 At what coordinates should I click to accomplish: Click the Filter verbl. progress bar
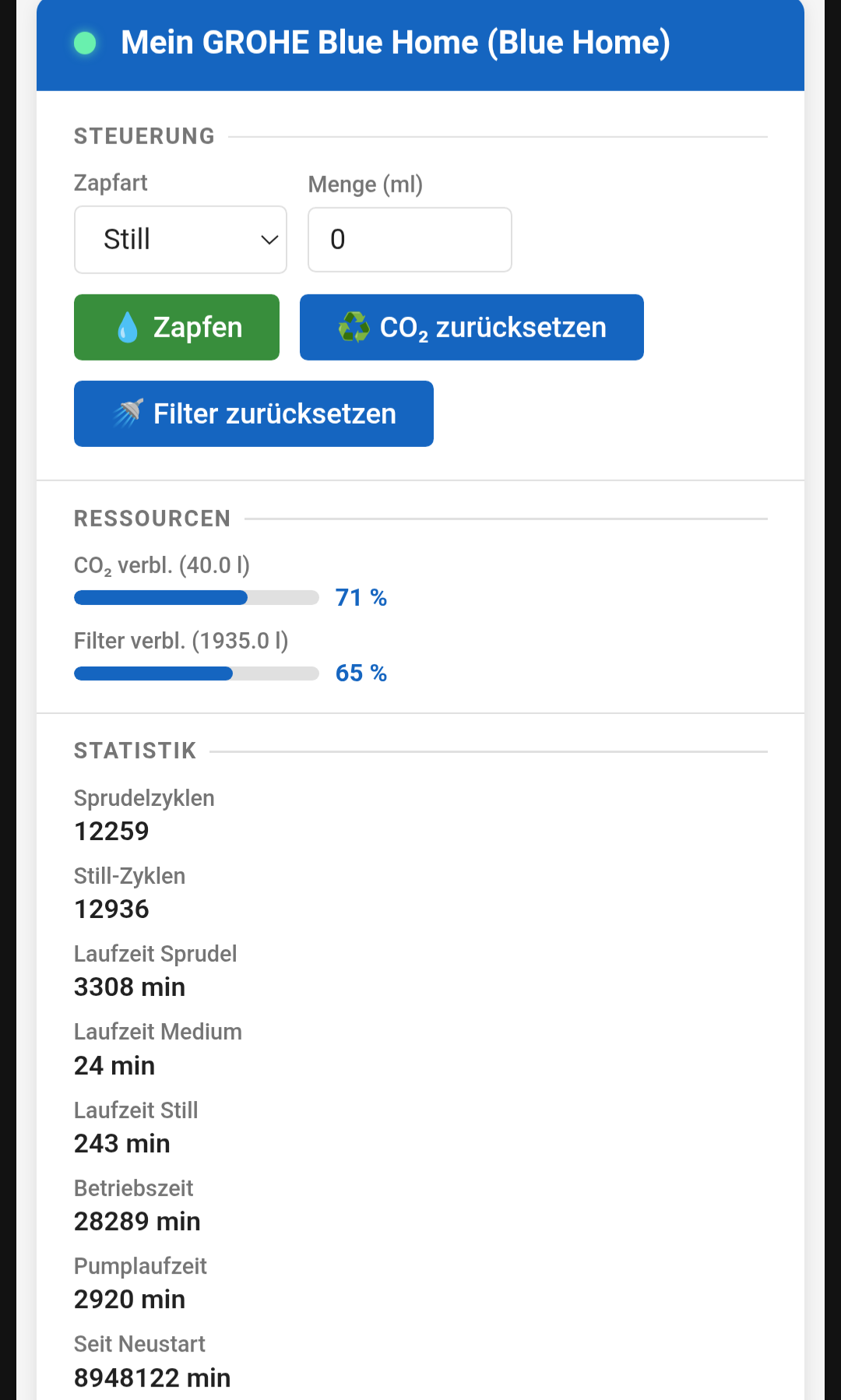pos(196,674)
